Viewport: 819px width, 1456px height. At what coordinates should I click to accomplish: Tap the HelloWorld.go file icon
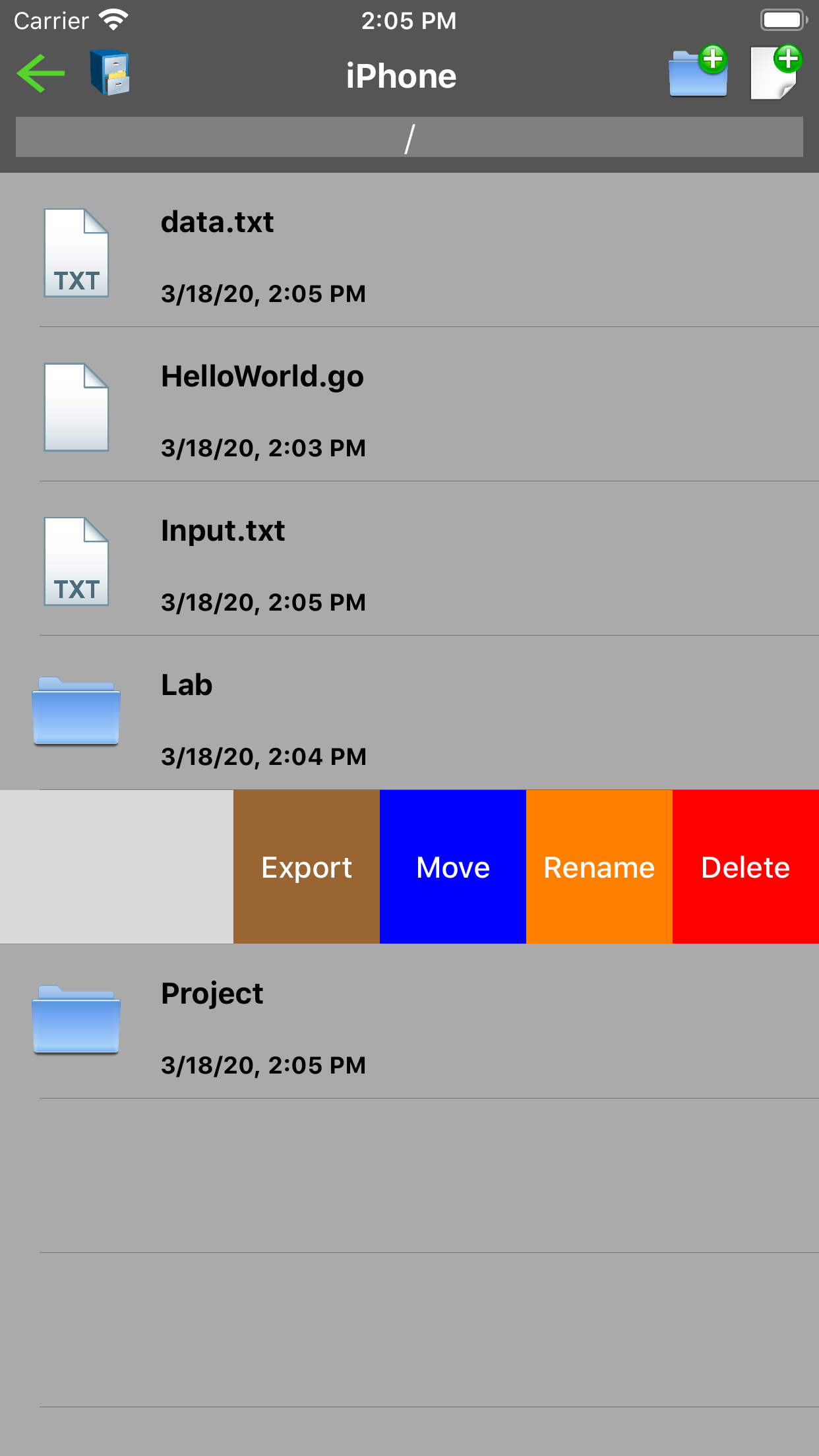[76, 408]
